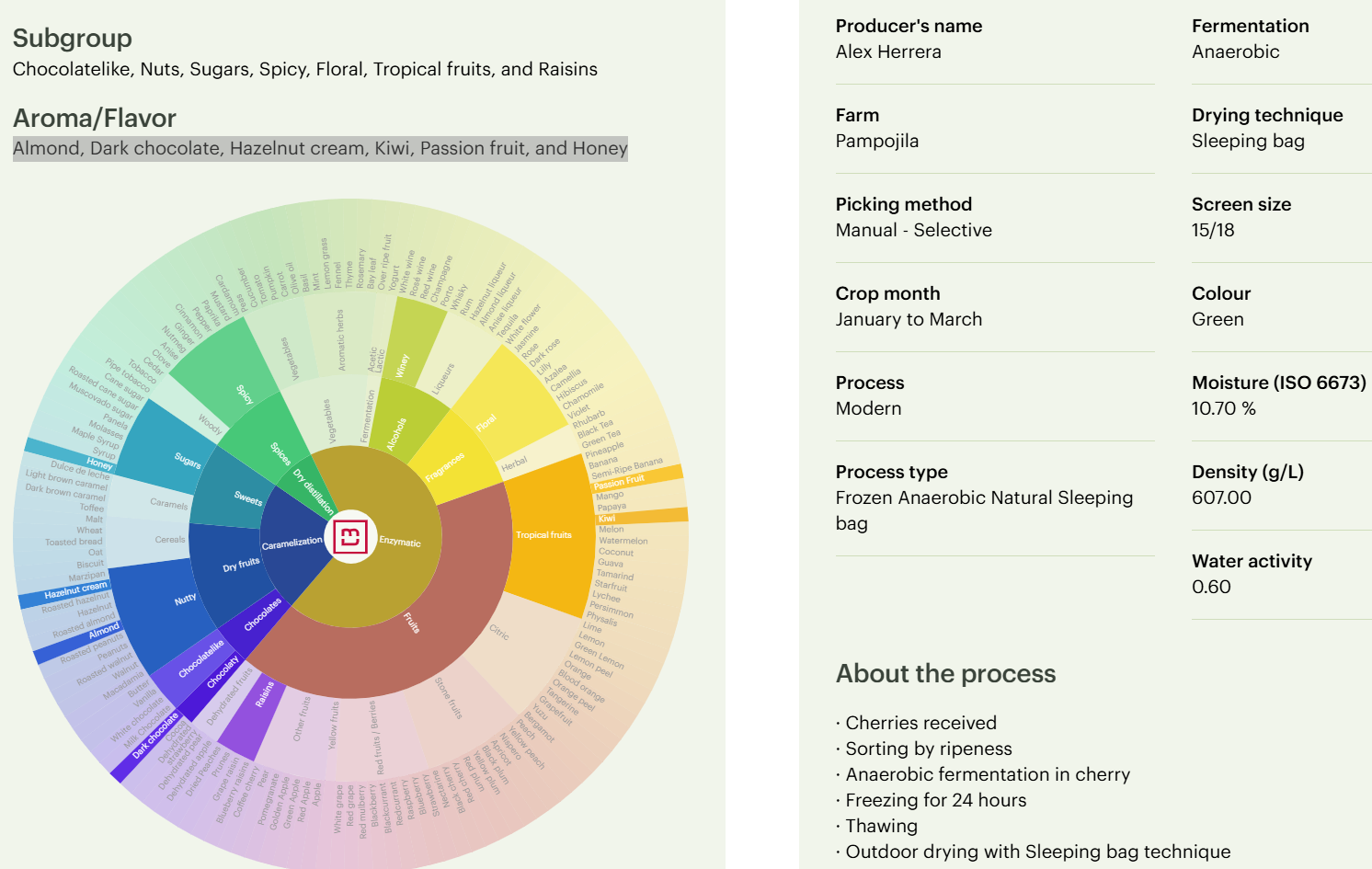Select the Dark chocolate outer label

154,737
